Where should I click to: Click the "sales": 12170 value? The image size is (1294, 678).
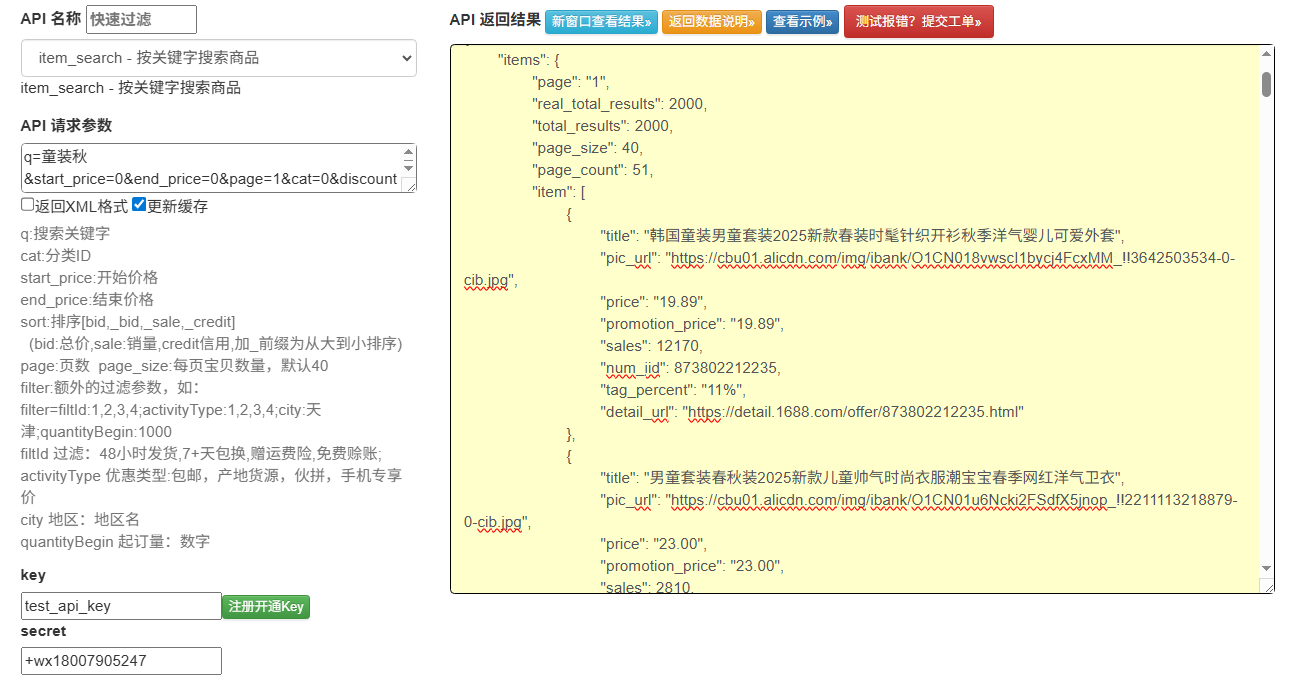pos(680,346)
